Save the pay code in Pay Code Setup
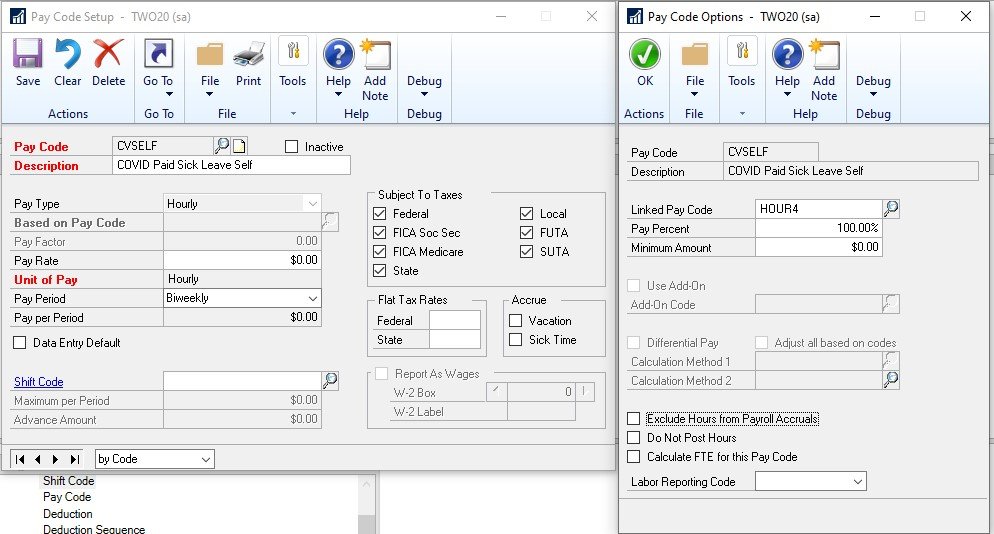This screenshot has height=534, width=994. click(28, 63)
